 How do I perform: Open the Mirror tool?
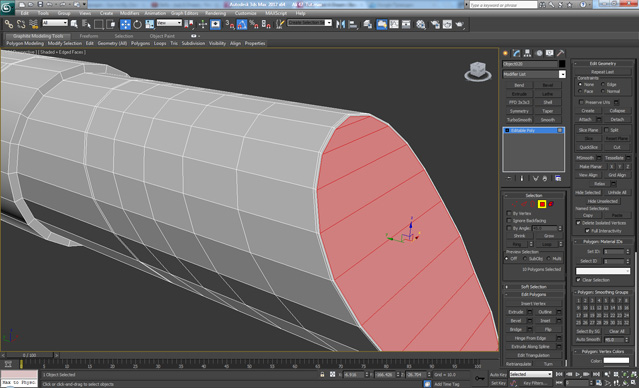tap(341, 24)
